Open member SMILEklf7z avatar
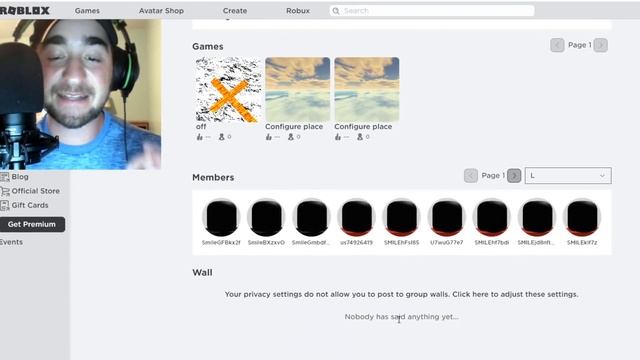 pos(582,218)
